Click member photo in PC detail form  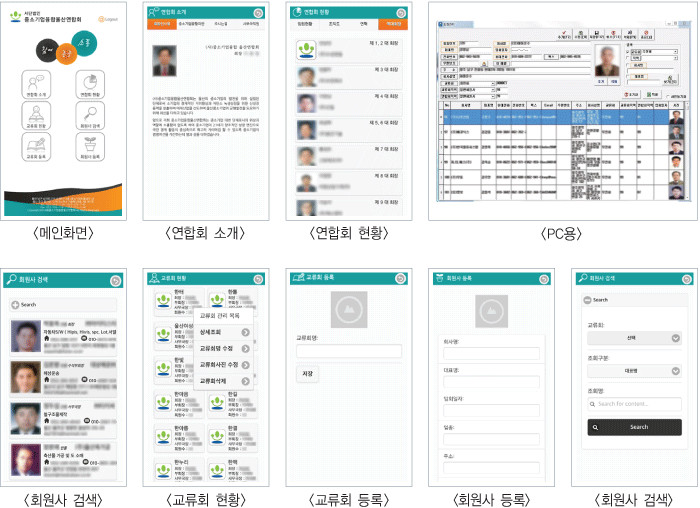pos(607,61)
